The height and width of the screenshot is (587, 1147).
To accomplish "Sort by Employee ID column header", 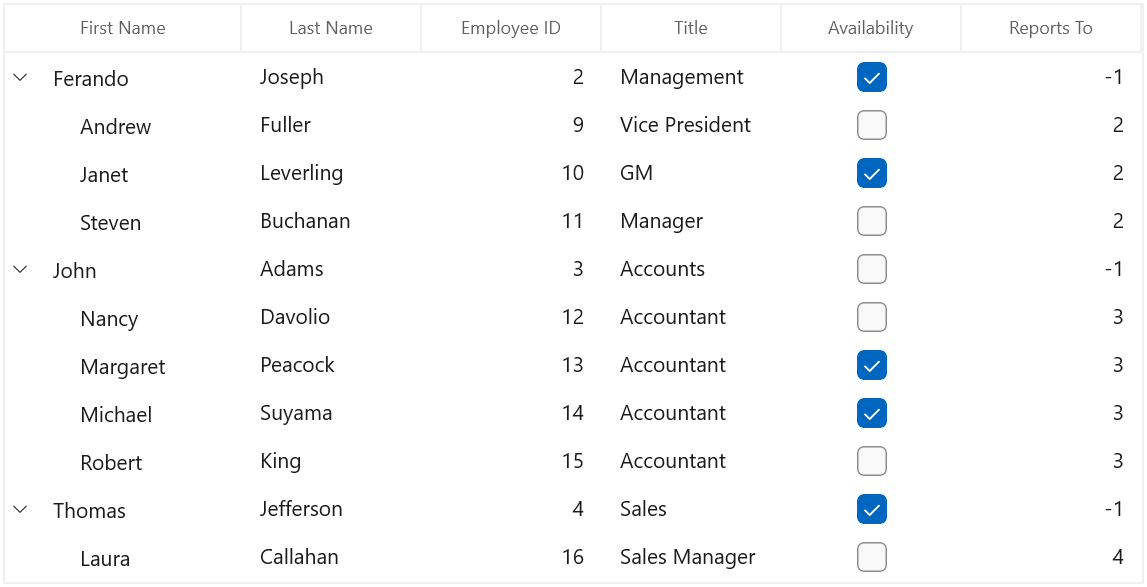I will 511,28.
